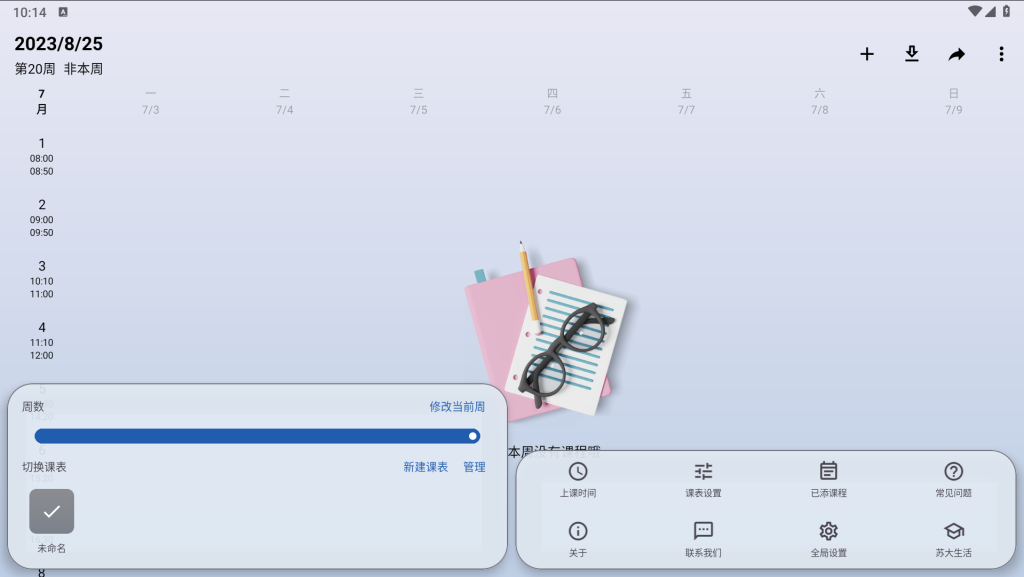This screenshot has height=577, width=1024.
Task: Select the 未命名 timetable checkmark tile
Action: [52, 511]
